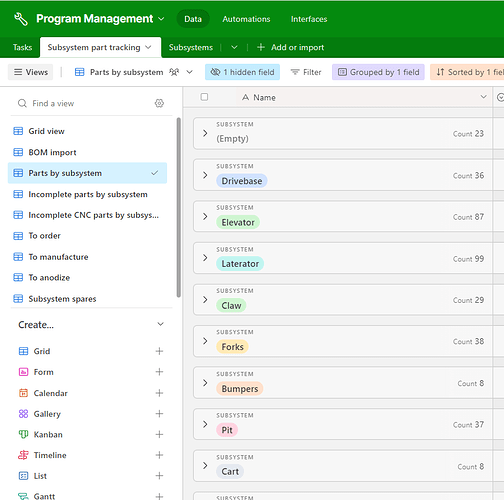The image size is (504, 500).
Task: Click the collaborative view people icon
Action: pos(174,72)
